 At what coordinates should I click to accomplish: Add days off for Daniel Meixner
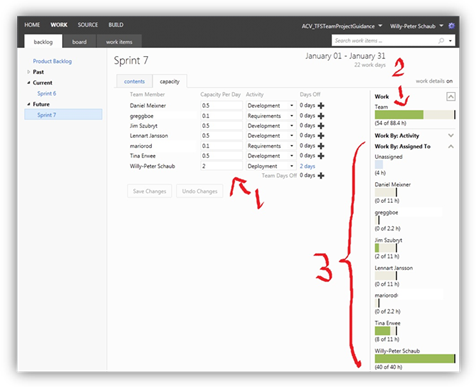pyautogui.click(x=321, y=106)
